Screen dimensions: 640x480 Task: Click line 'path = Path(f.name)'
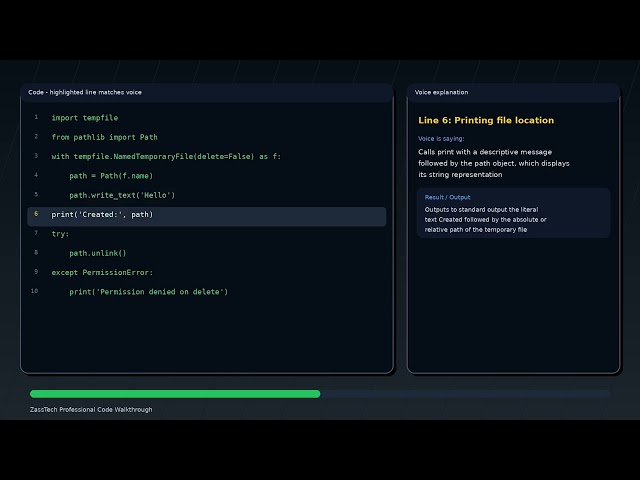(111, 176)
